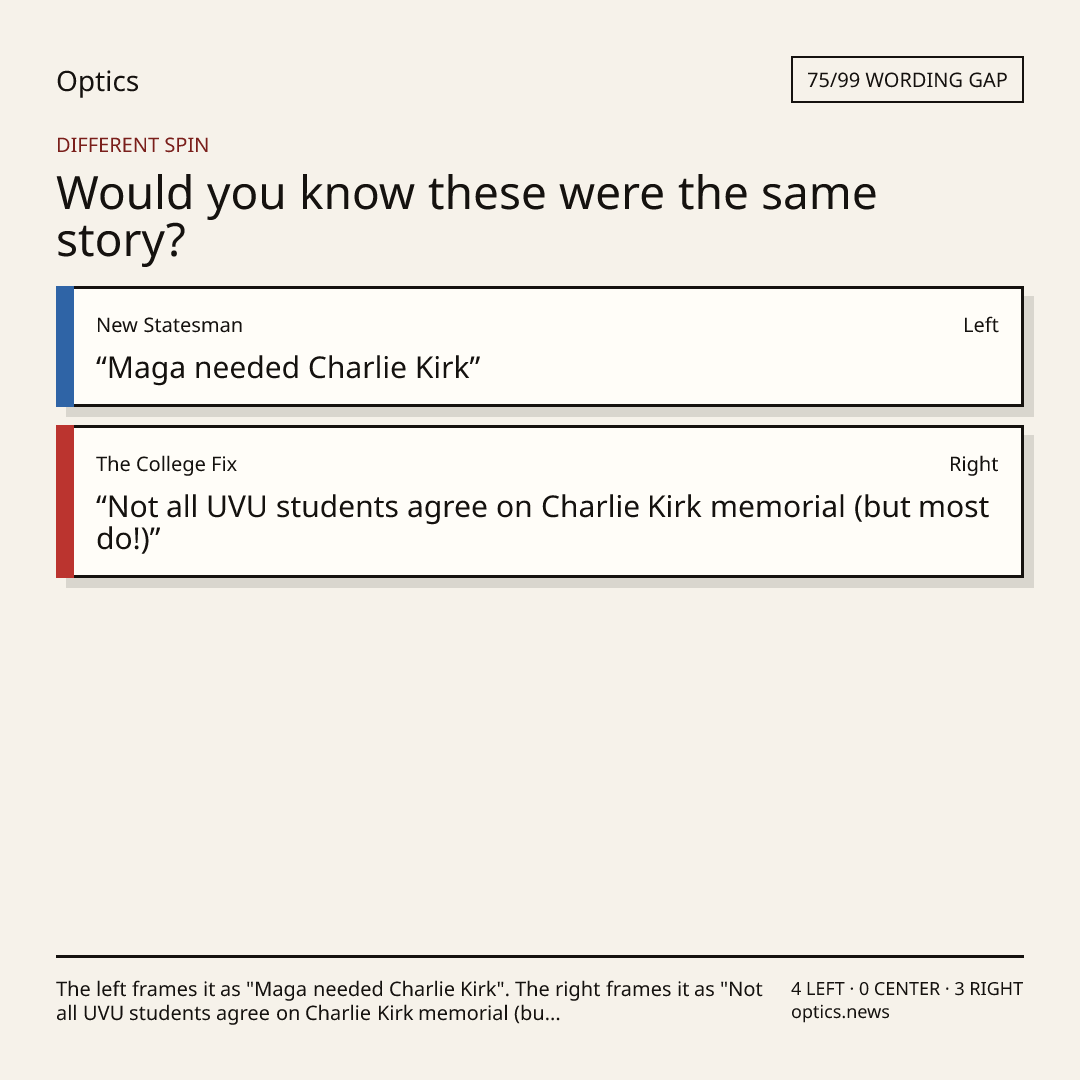This screenshot has height=1080, width=1080.
Task: Open the New Statesman headline card
Action: click(x=540, y=346)
